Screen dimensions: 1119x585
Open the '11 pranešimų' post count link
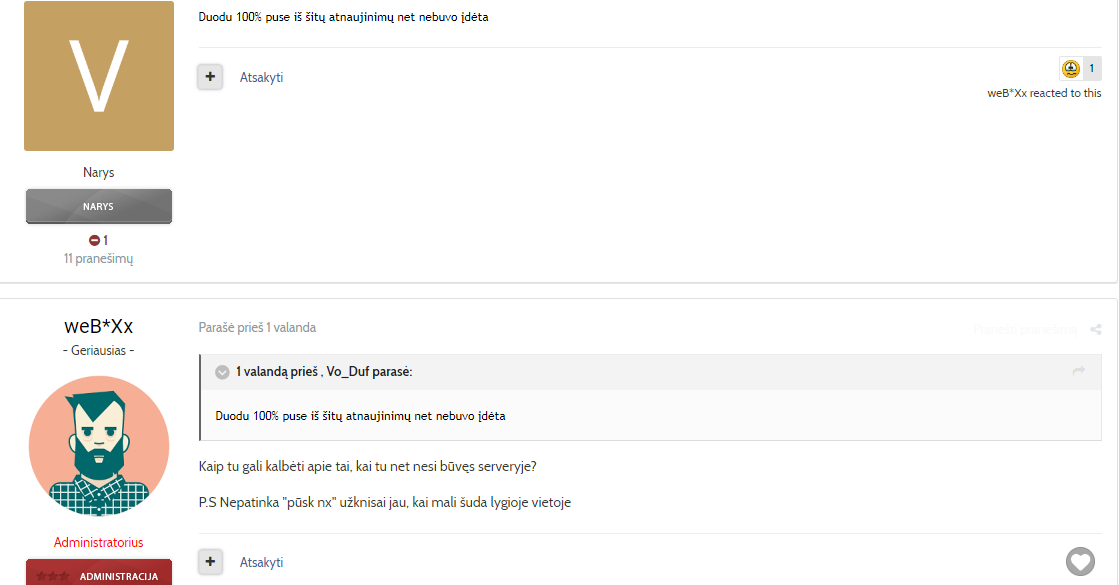coord(98,258)
